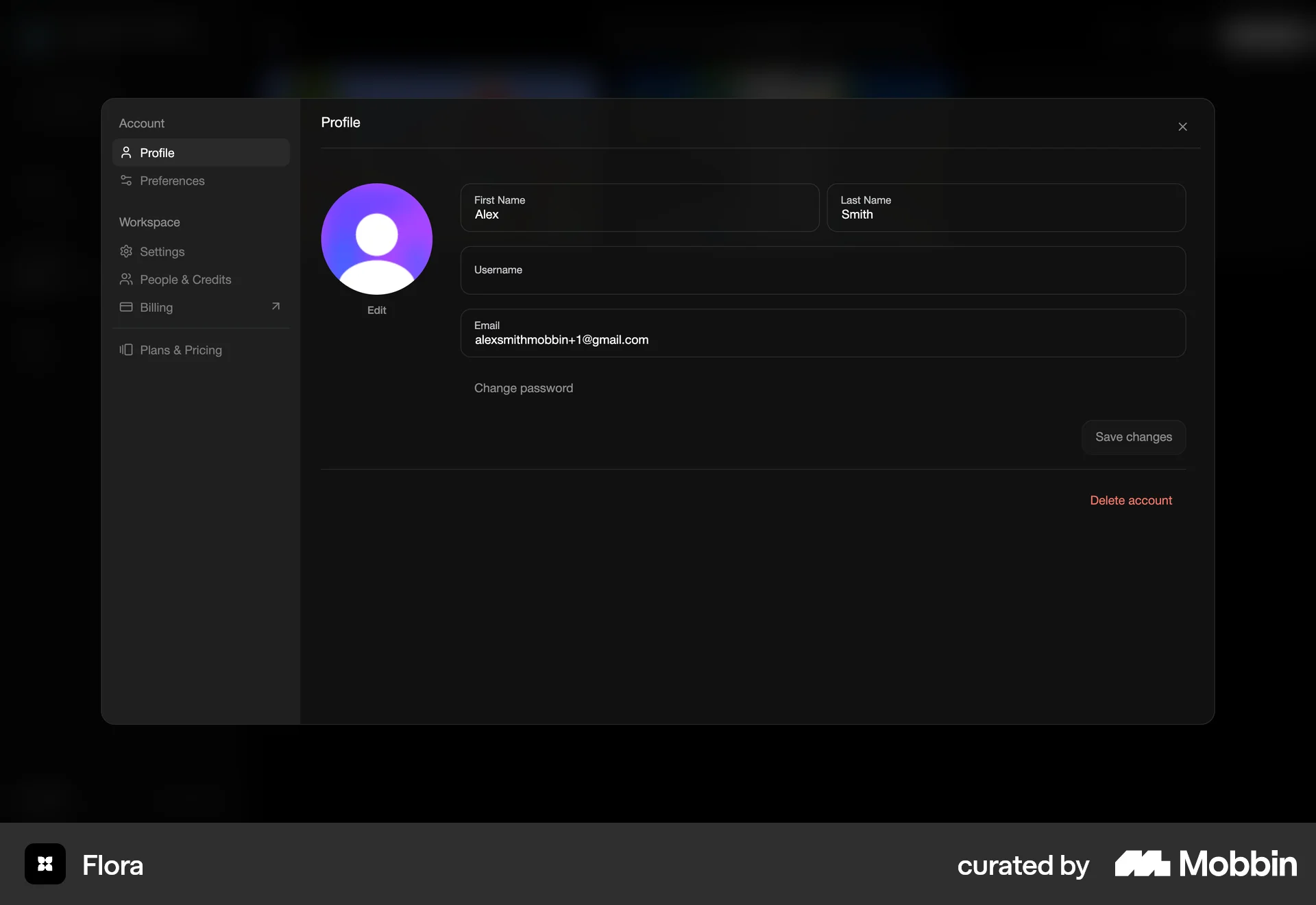Click the red Delete account link

pyautogui.click(x=1130, y=500)
